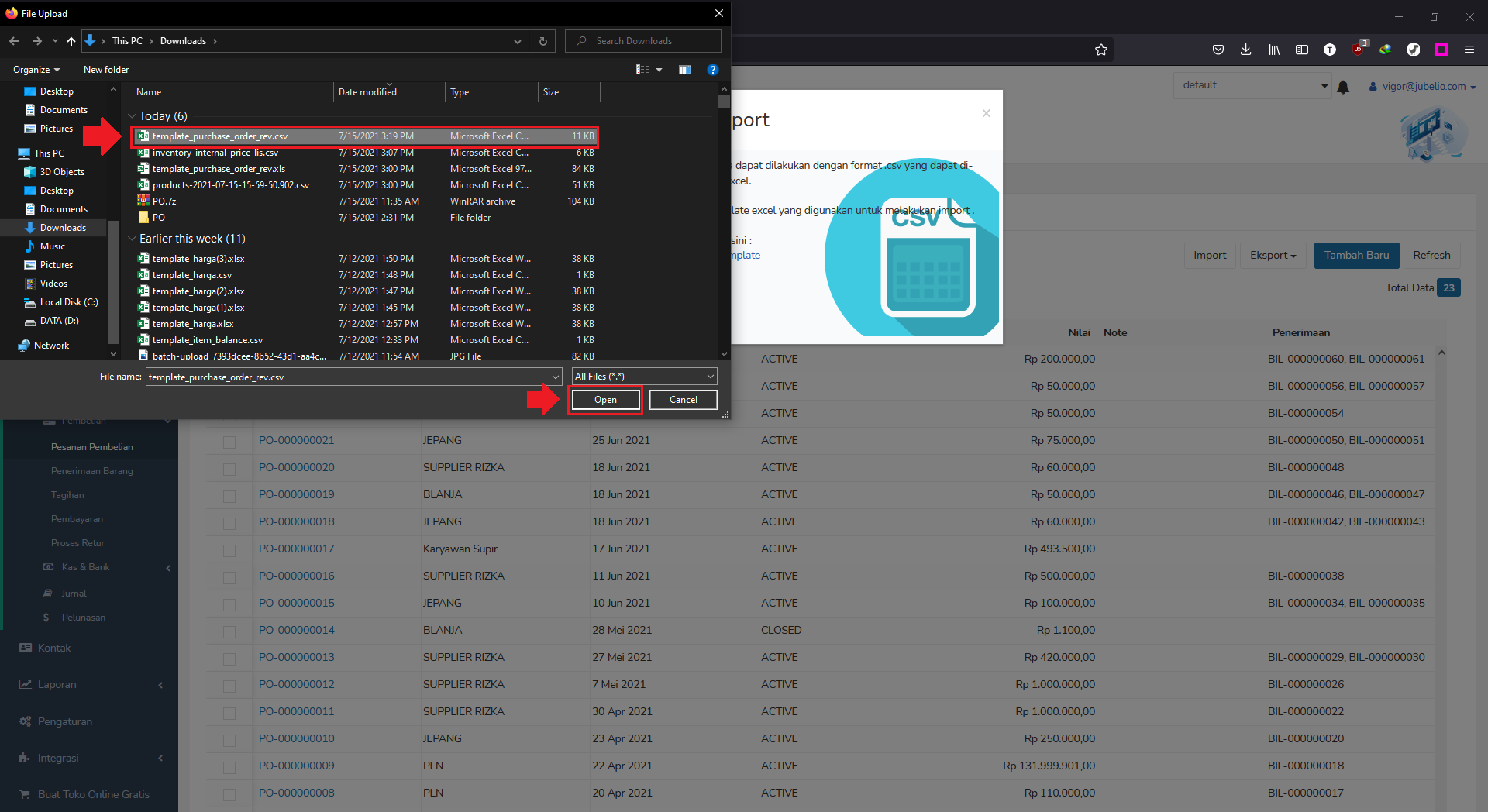Open Penerimaan Barang menu item
Screen dimensions: 1488x812
pyautogui.click(x=92, y=471)
